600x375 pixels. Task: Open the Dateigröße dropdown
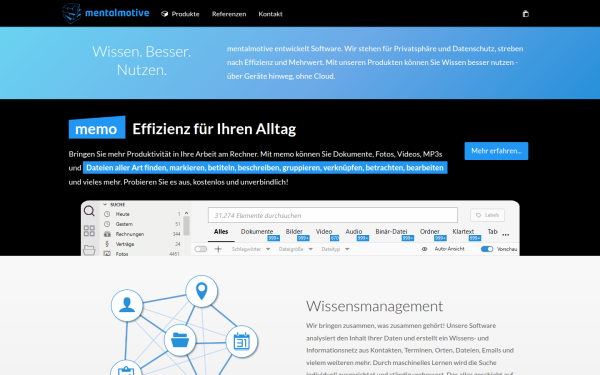pyautogui.click(x=295, y=249)
